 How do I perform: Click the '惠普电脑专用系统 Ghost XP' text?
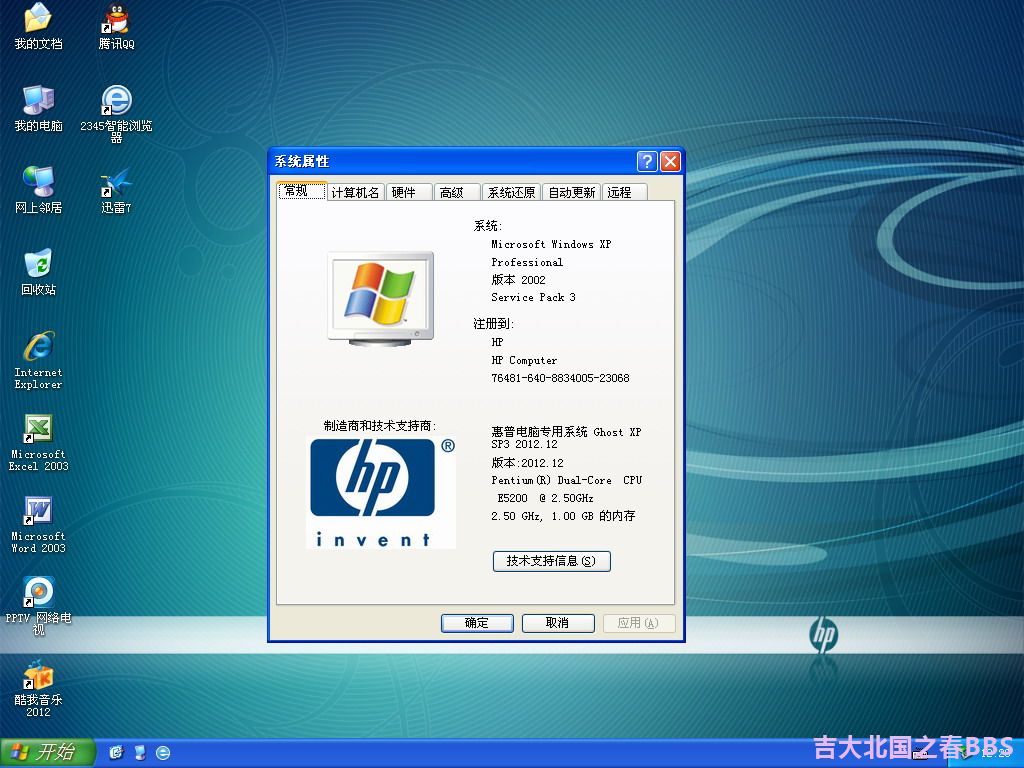point(566,432)
